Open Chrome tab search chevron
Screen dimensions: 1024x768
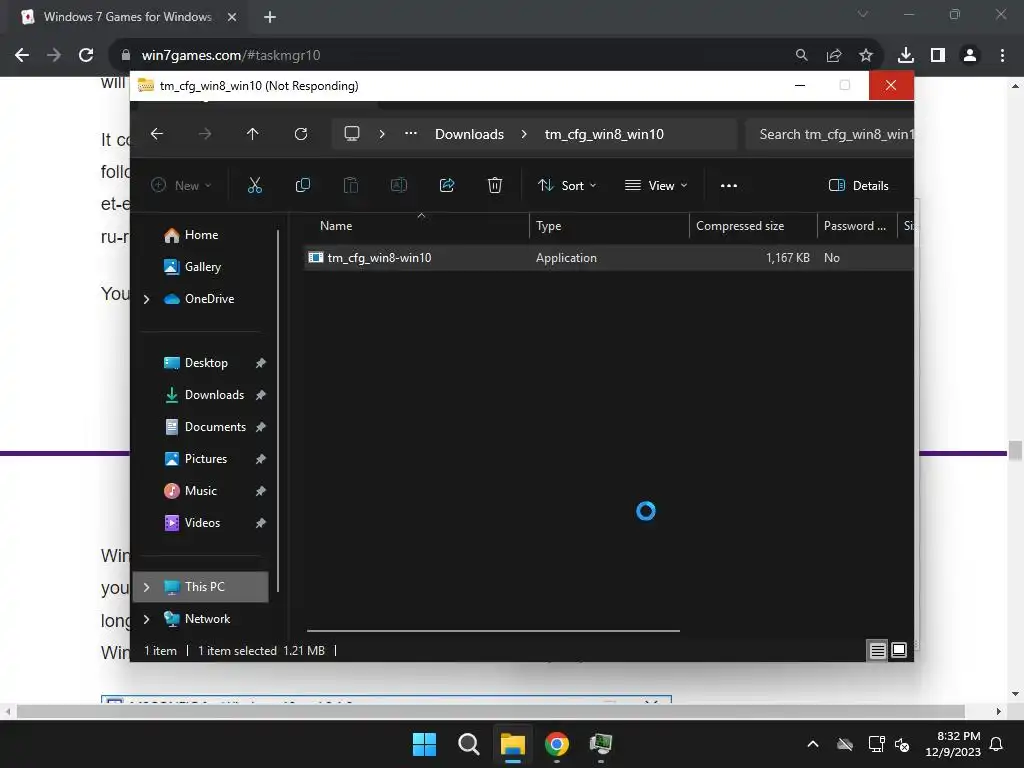[x=863, y=14]
